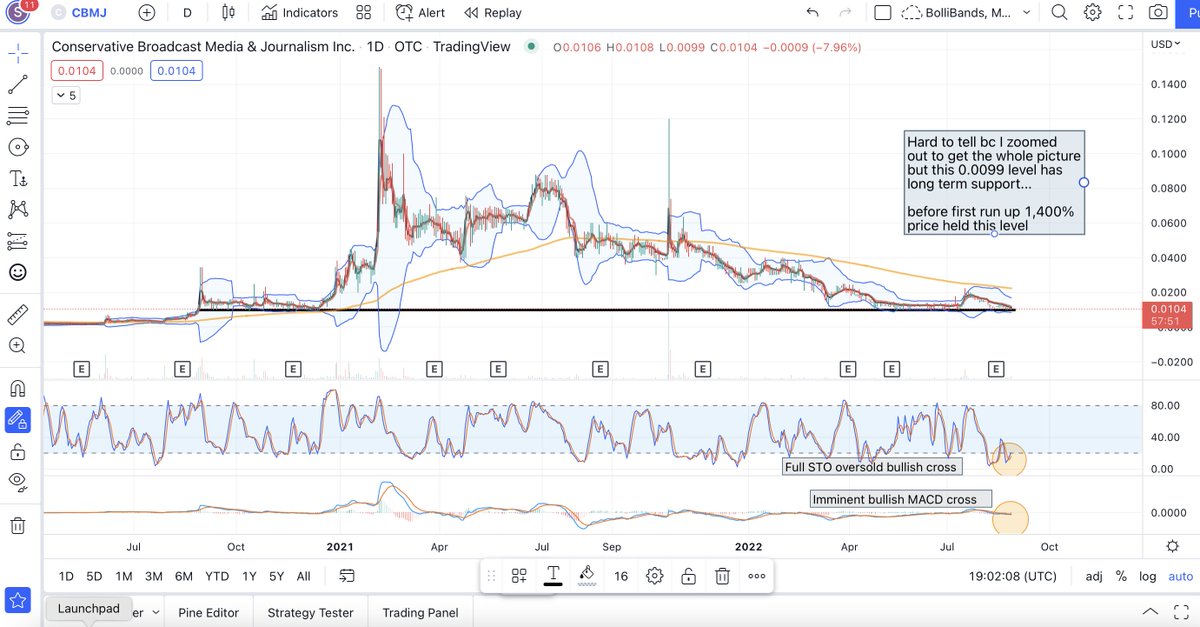Redo the chart action
Screen dimensions: 1200x627
point(846,13)
